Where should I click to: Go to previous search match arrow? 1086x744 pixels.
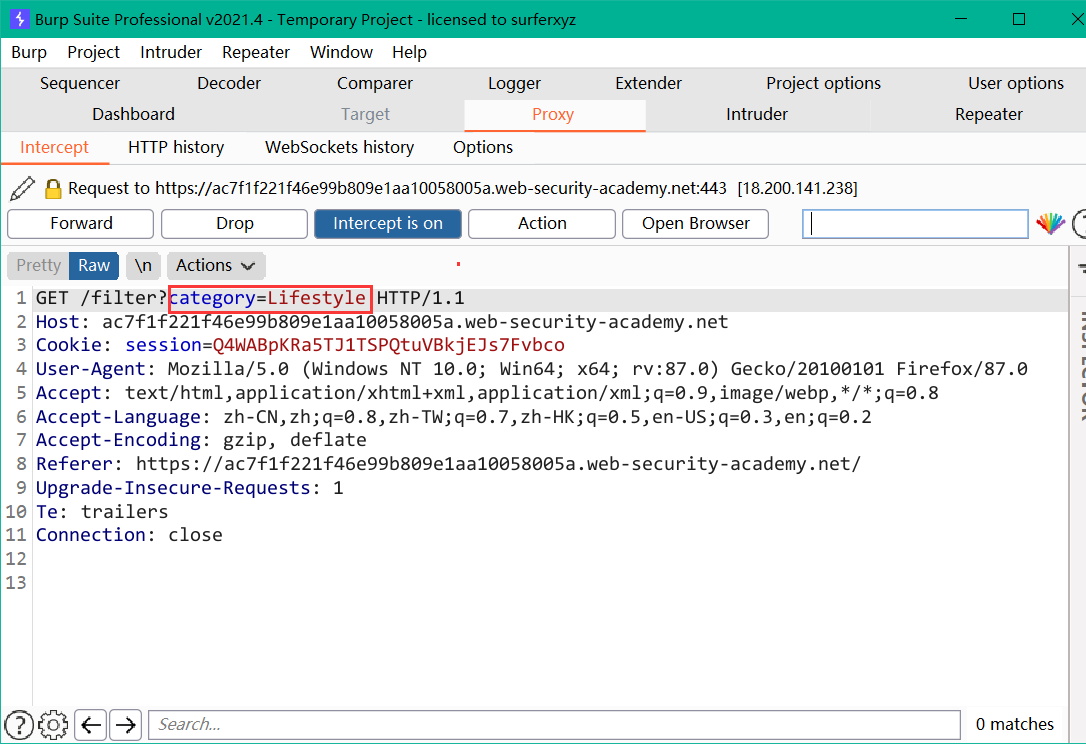pyautogui.click(x=91, y=725)
